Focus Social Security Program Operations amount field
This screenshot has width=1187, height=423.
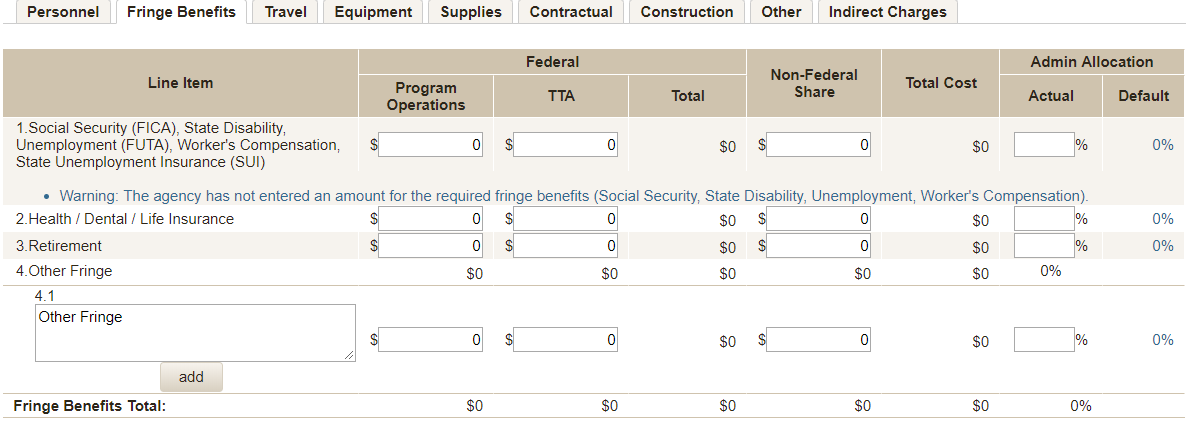pyautogui.click(x=431, y=145)
